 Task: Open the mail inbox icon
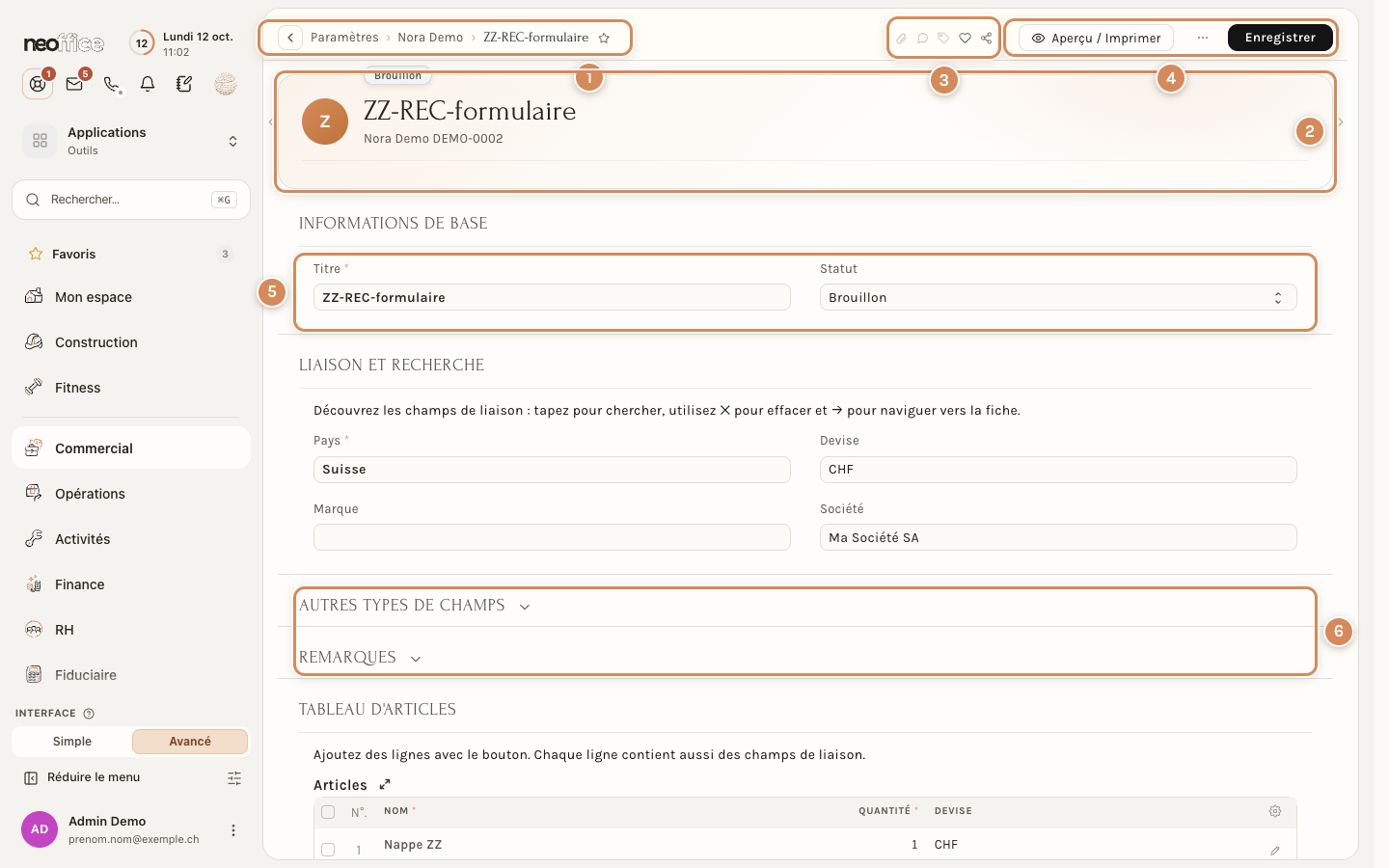tap(74, 84)
